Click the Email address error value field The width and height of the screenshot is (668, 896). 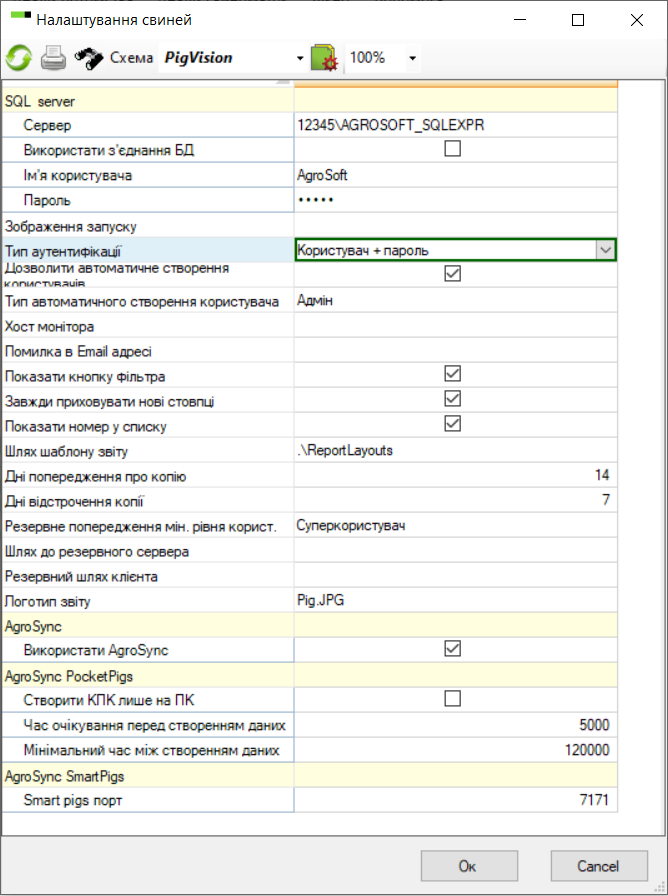coord(455,350)
